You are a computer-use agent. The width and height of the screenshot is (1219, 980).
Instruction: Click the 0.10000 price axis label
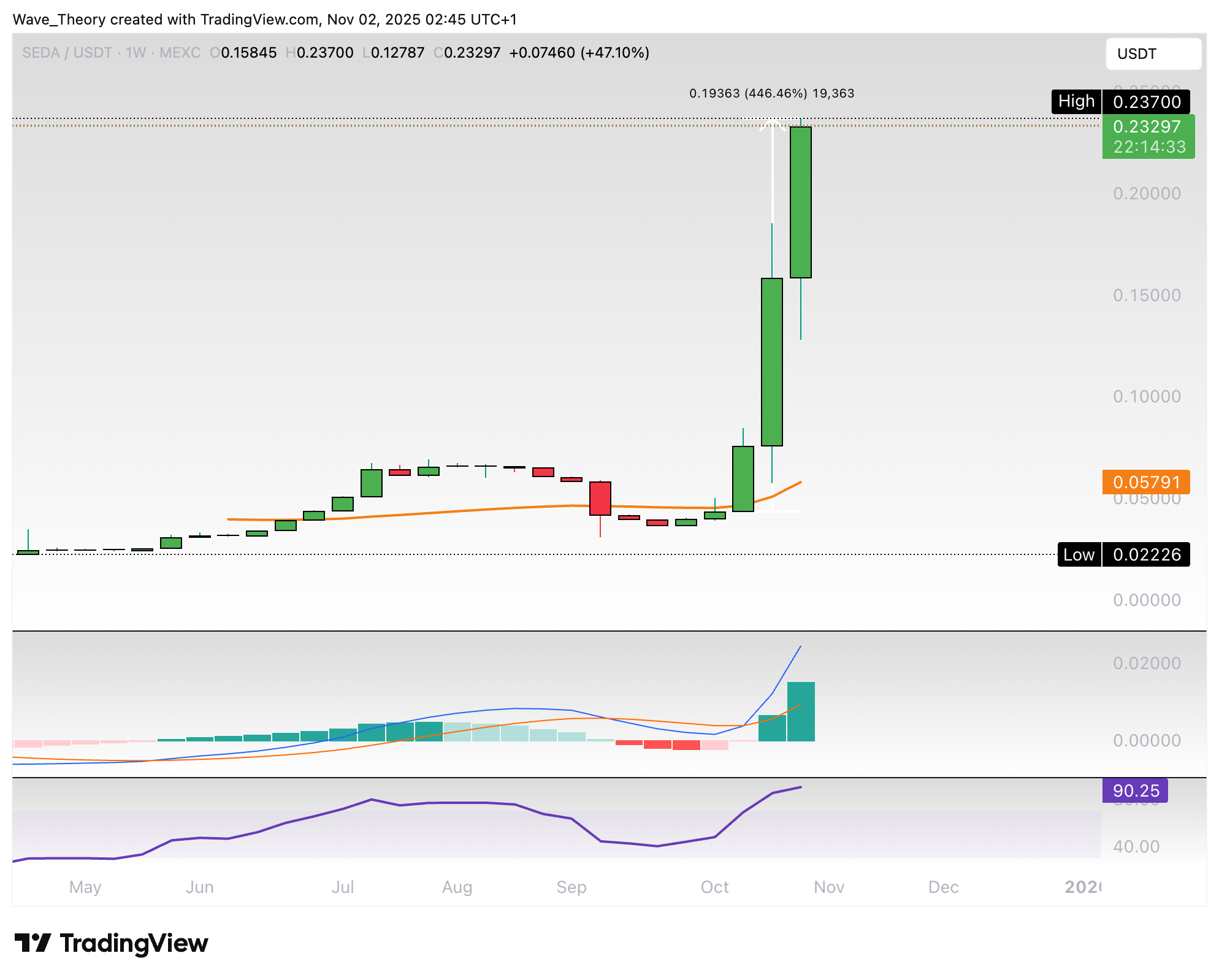click(x=1147, y=396)
